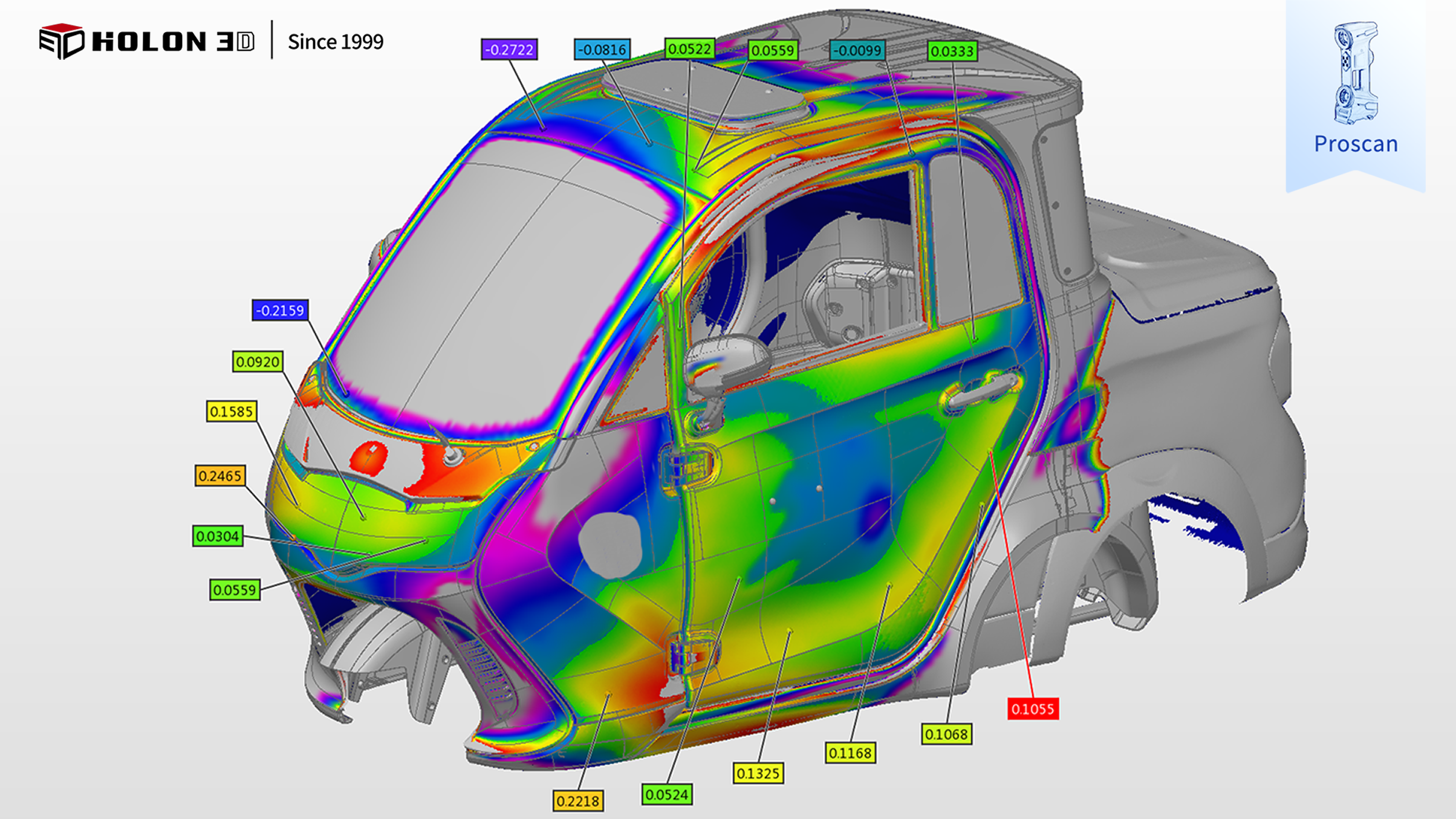The image size is (1456, 819).
Task: Click the purple -0.2722 deviation label
Action: pos(509,50)
